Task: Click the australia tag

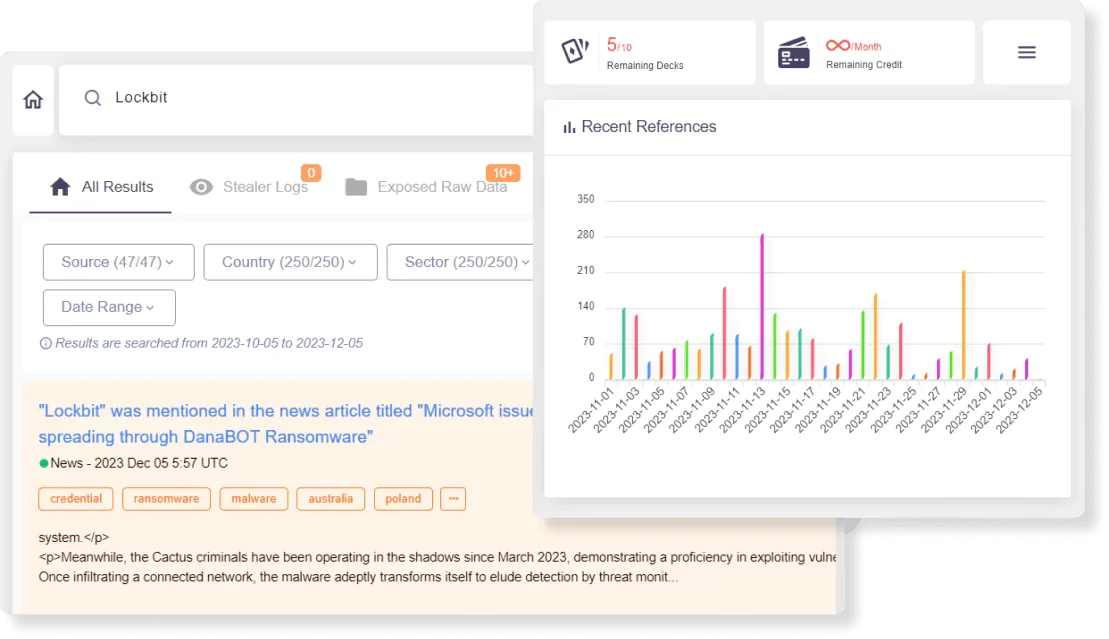Action: [330, 499]
